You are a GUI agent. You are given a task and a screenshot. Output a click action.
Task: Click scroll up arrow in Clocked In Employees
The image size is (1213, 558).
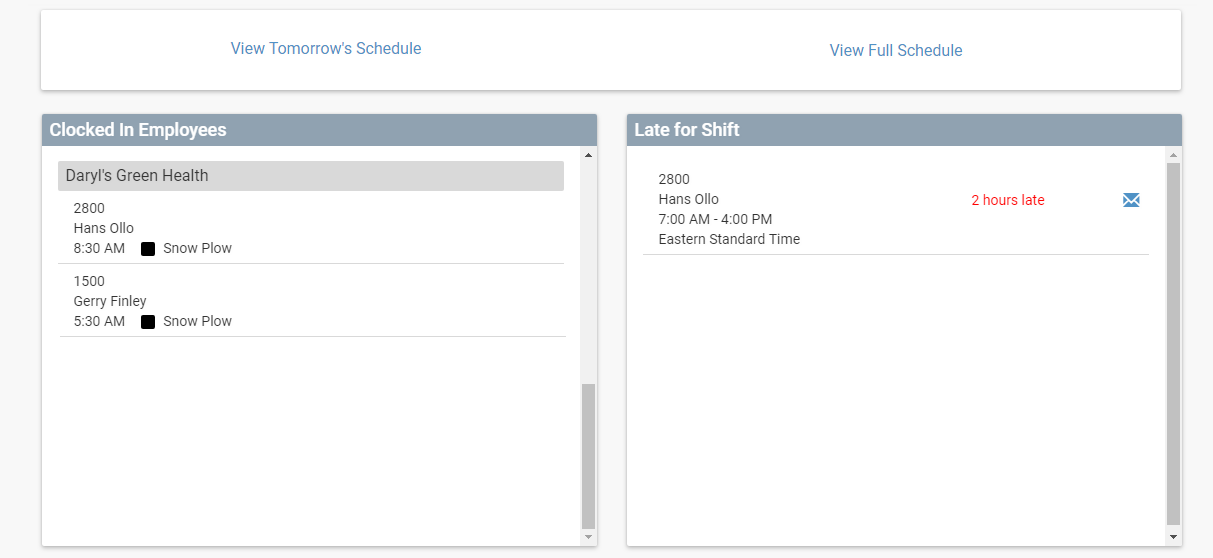pos(588,155)
